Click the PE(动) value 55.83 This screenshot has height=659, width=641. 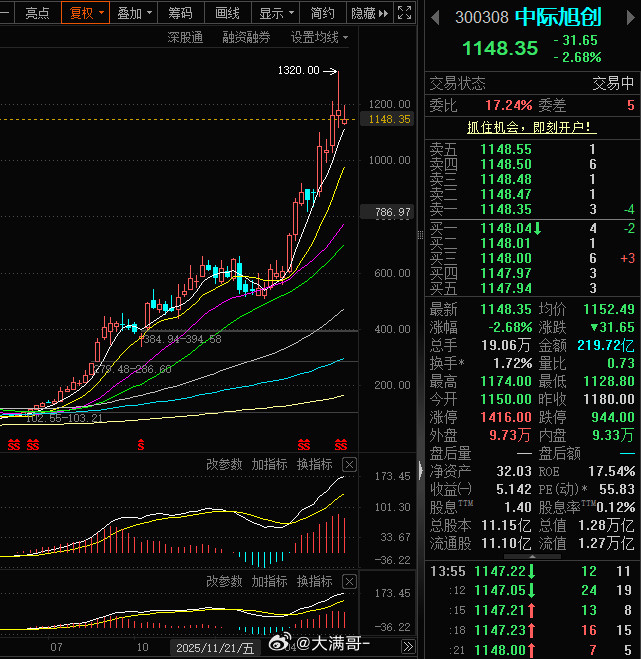[616, 489]
